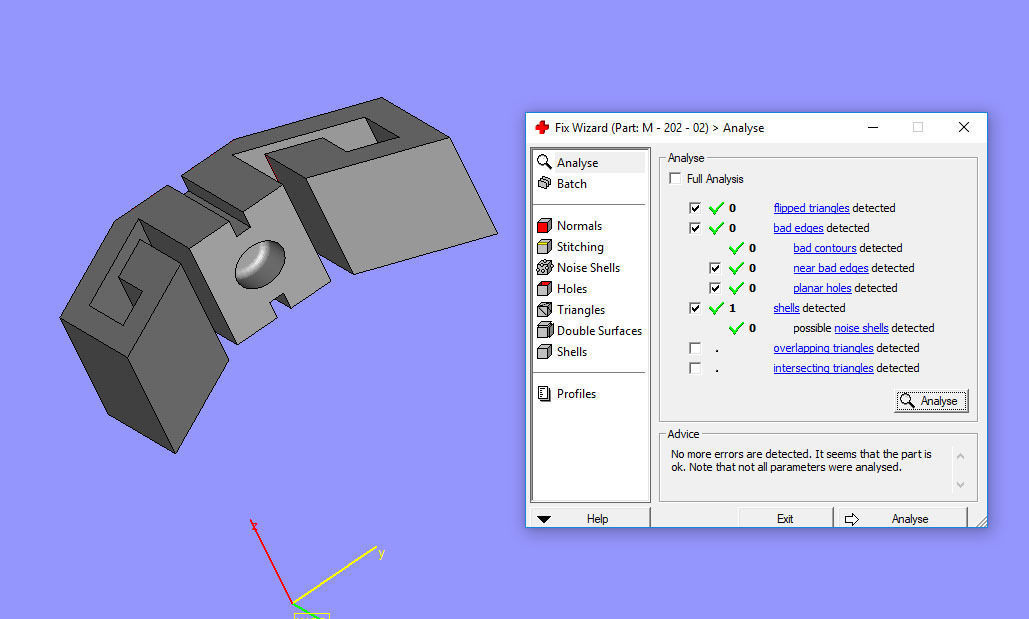
Task: Click the Shells cube icon
Action: coord(544,351)
